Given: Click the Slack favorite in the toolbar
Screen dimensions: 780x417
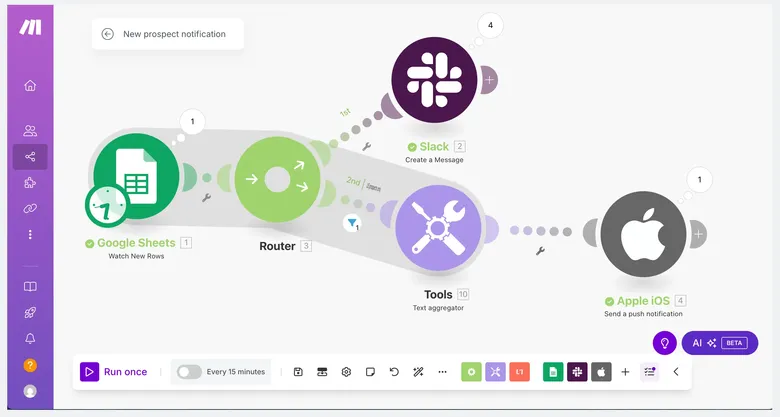Looking at the screenshot, I should click(577, 372).
